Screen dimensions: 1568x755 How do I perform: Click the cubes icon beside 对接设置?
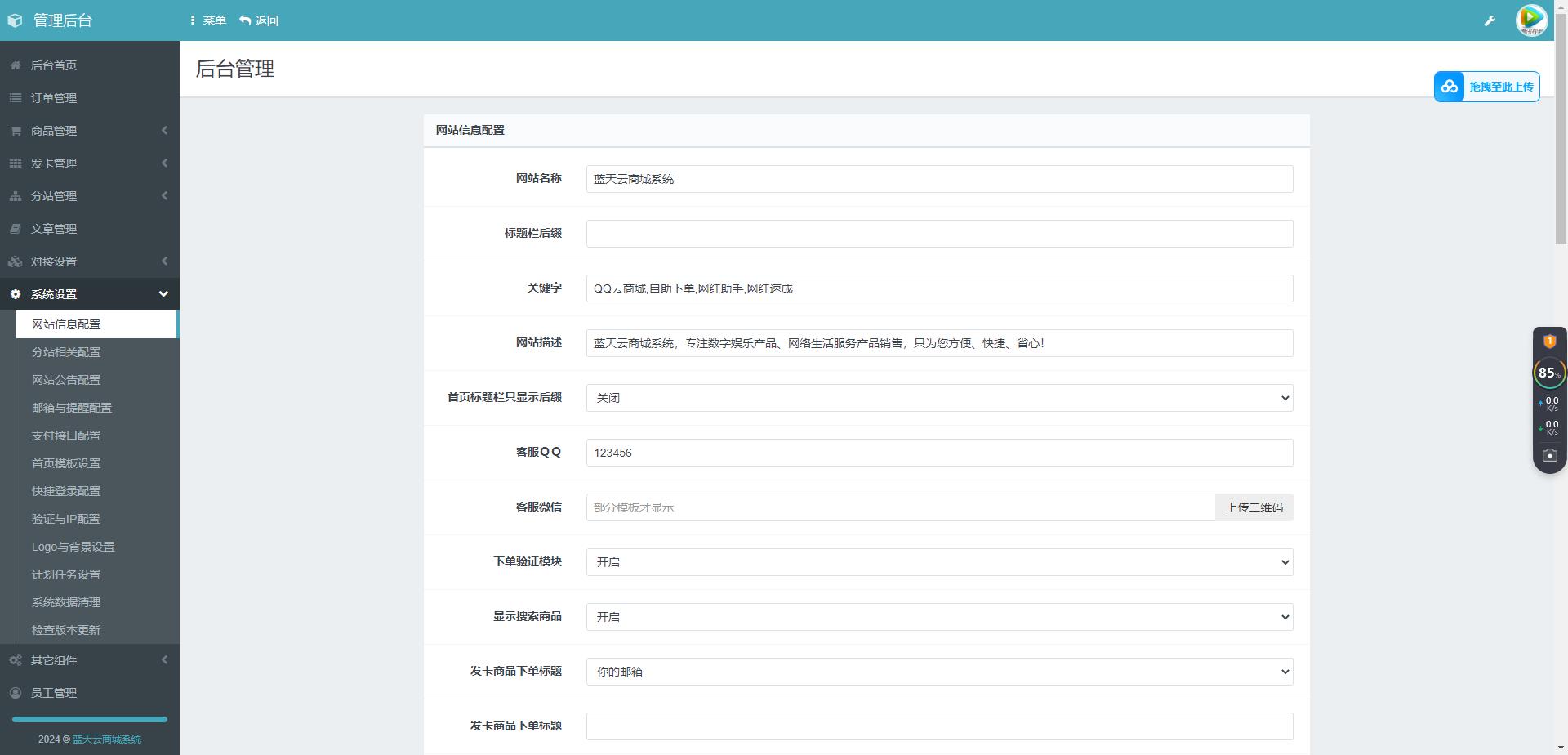(16, 261)
